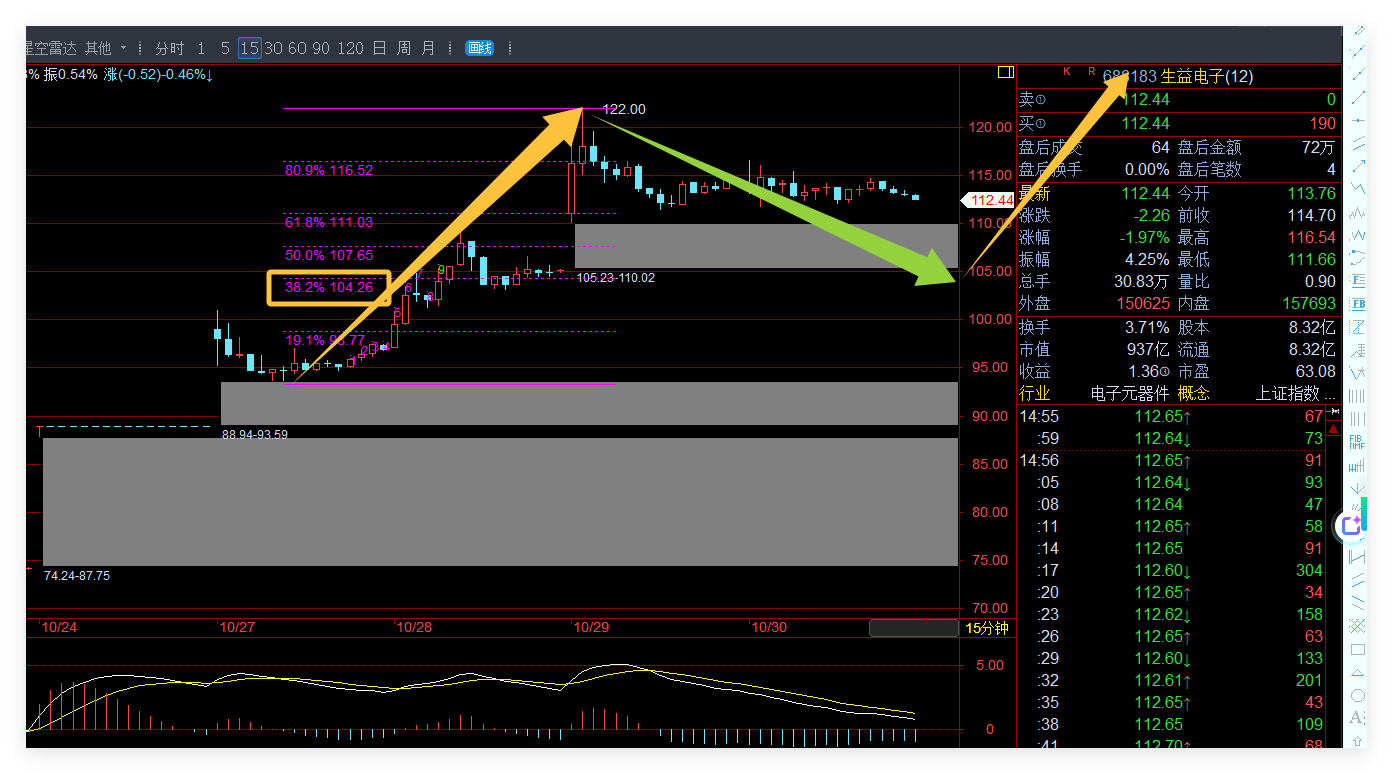The image size is (1393, 774).
Task: Select the 90-minute timeframe
Action: (321, 48)
